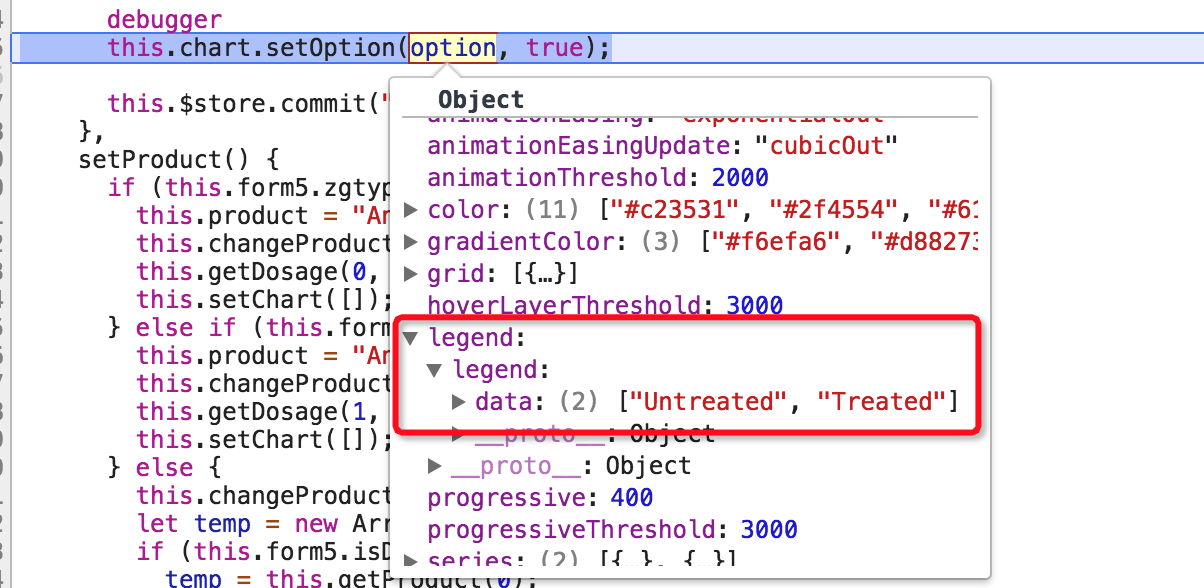Expand the color array property
The width and height of the screenshot is (1204, 588).
[x=411, y=209]
